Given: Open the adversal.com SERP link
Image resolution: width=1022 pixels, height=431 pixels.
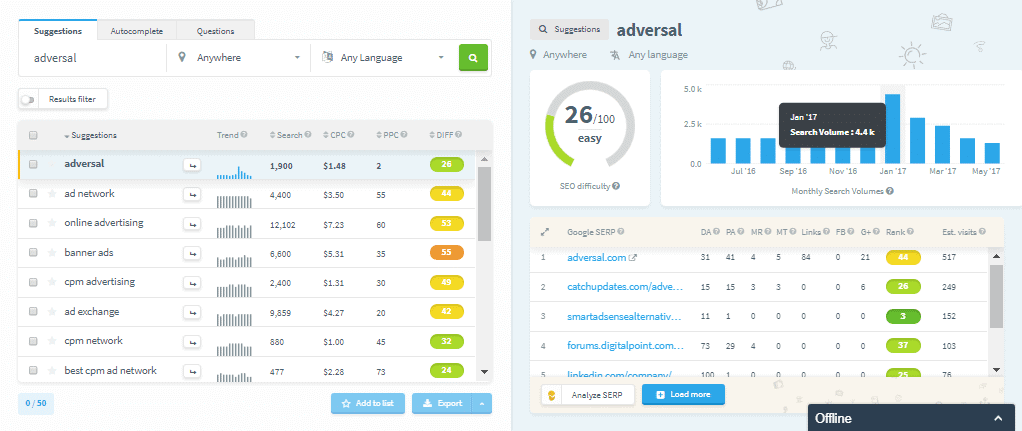Looking at the screenshot, I should 596,258.
